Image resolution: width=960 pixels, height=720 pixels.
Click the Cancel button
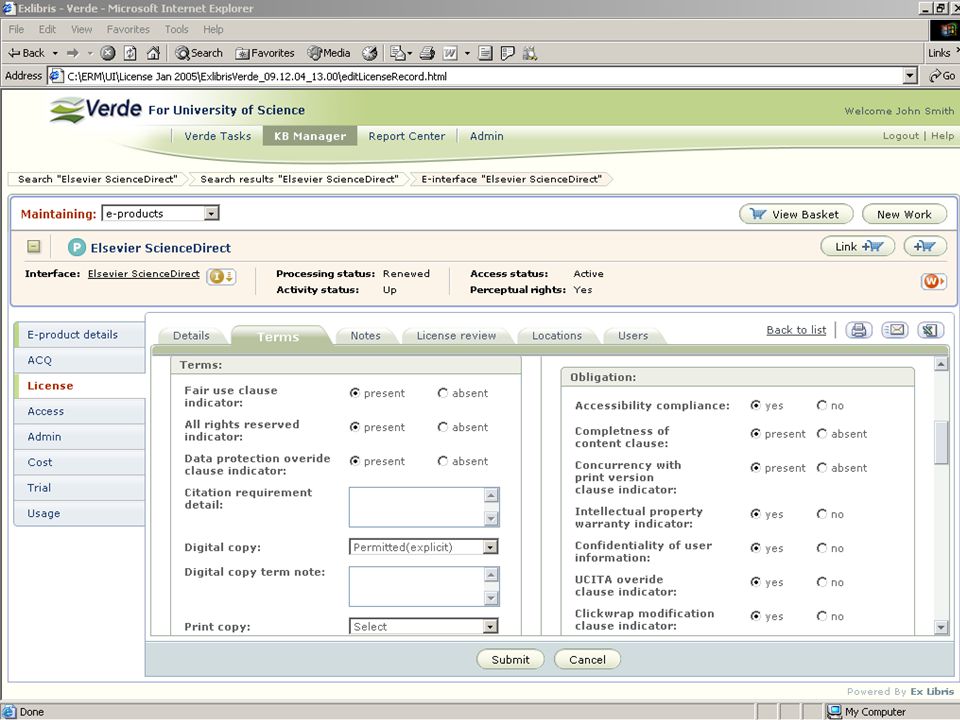coord(587,659)
